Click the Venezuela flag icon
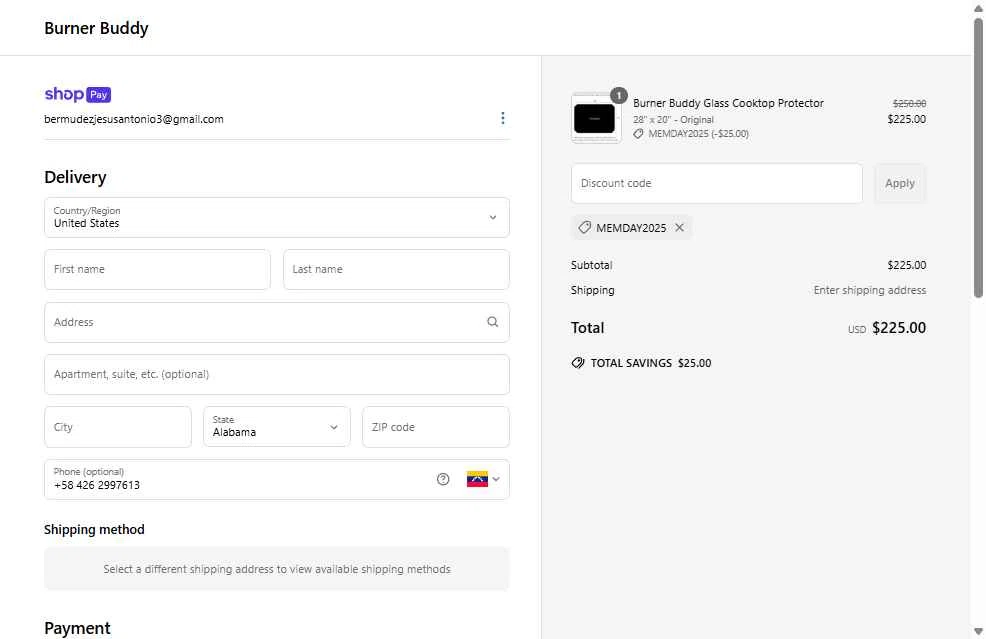The image size is (986, 639). 477,479
